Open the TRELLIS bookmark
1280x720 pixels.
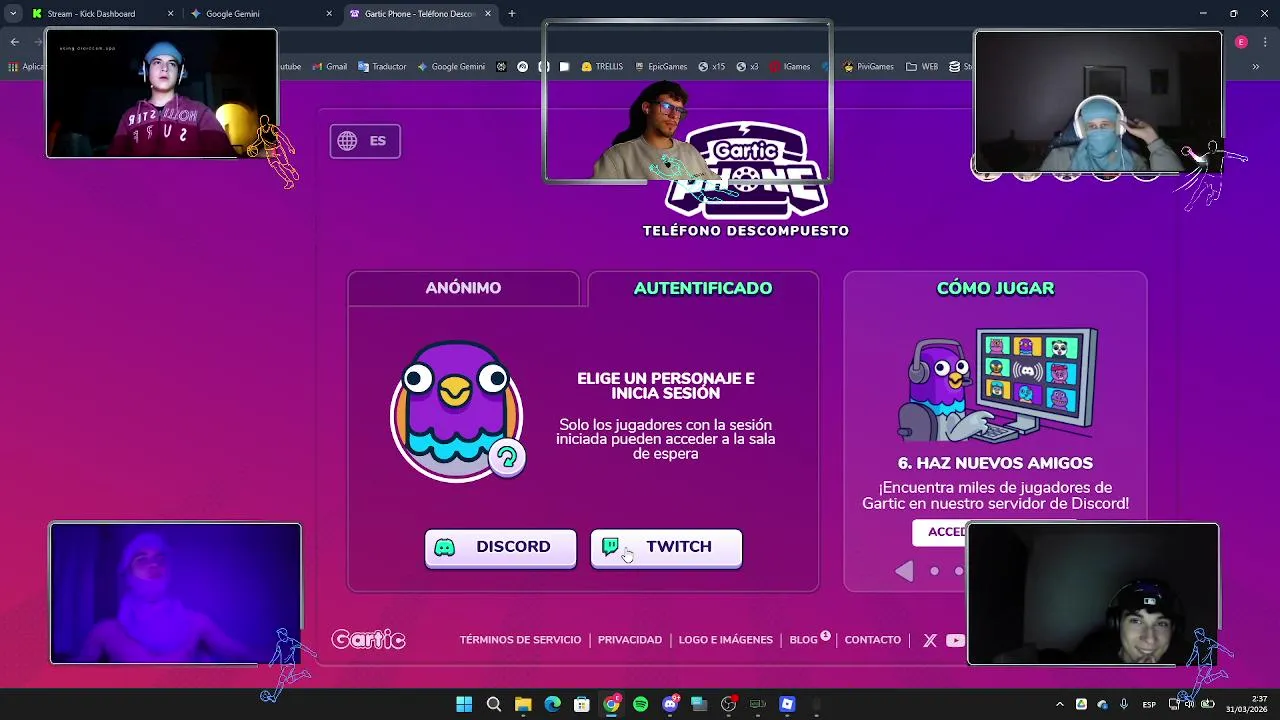pos(602,67)
